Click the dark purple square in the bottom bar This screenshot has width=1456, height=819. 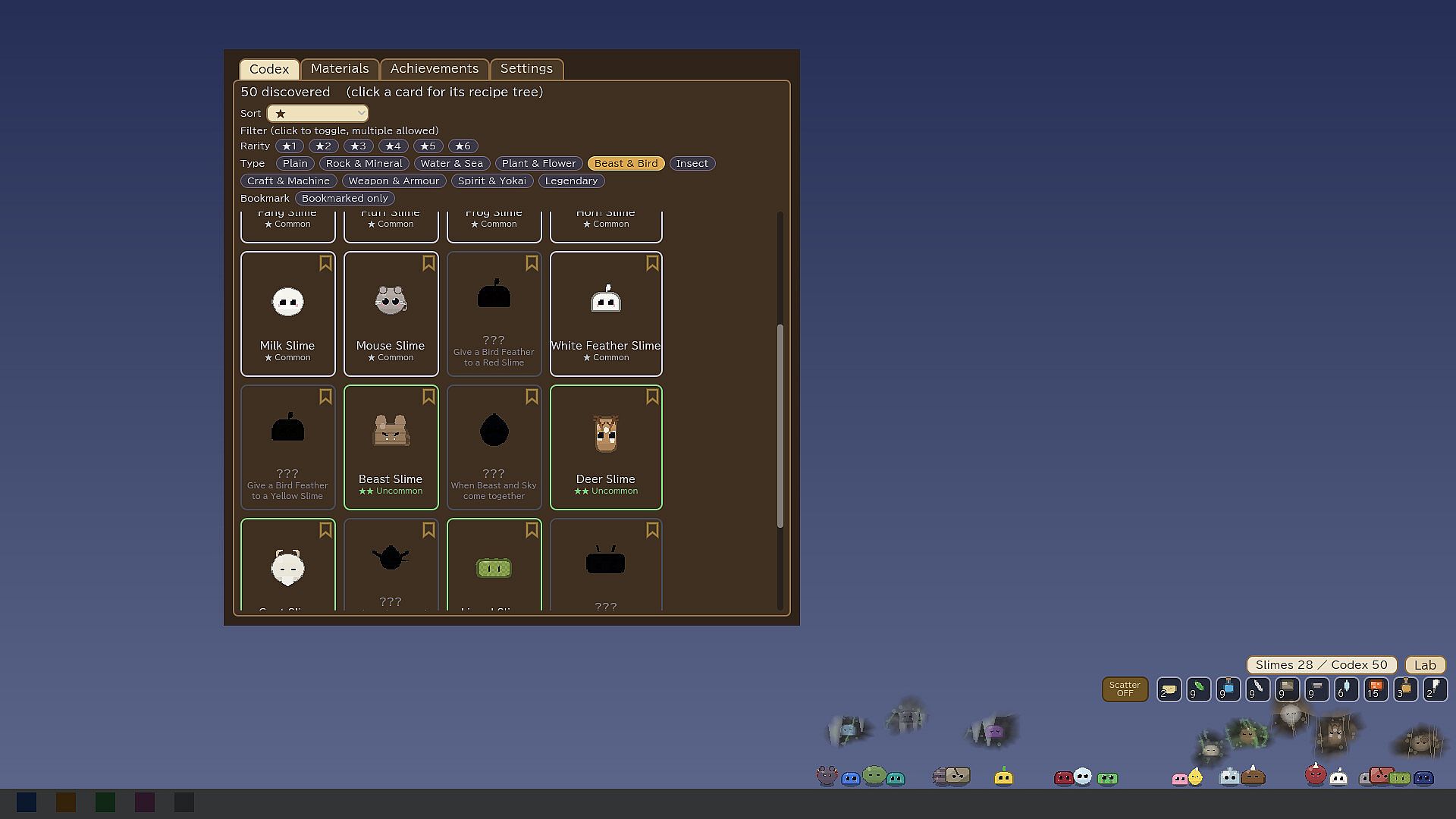145,802
